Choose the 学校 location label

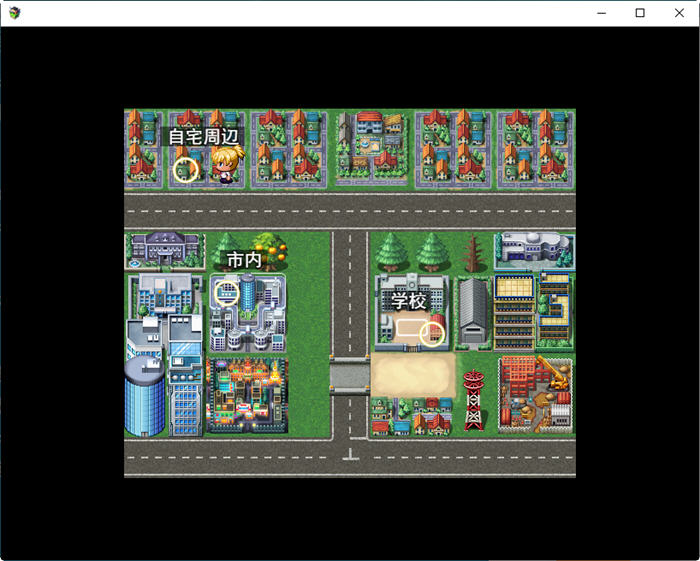point(408,300)
